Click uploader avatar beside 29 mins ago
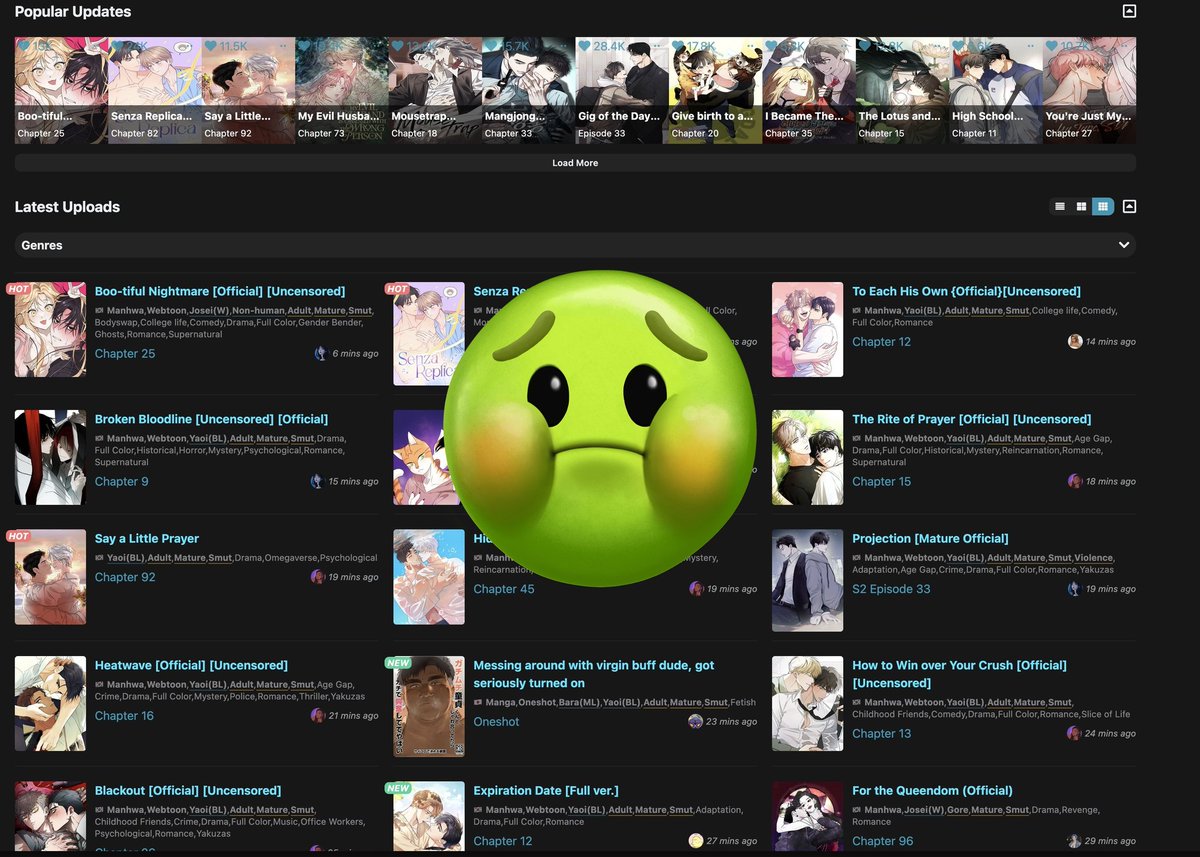Viewport: 1200px width, 857px height. pos(1074,841)
